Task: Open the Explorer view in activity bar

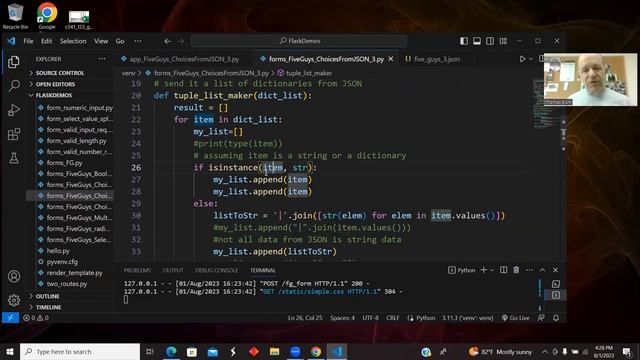Action: click(14, 62)
